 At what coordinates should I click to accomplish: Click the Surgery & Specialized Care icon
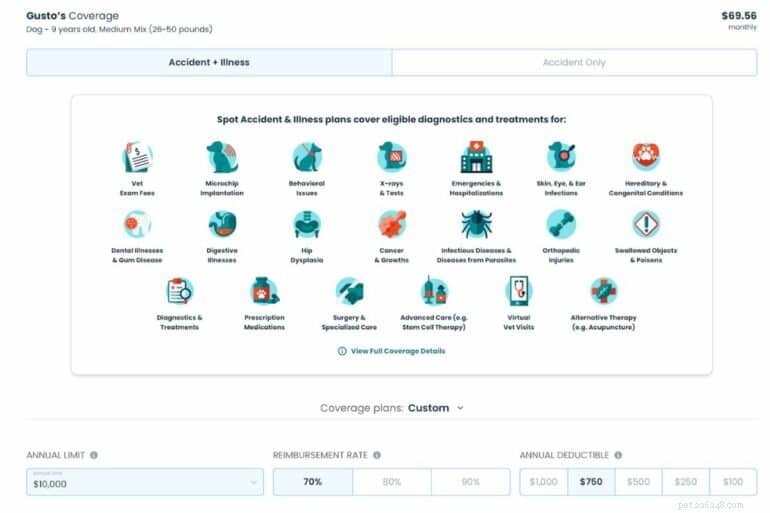(x=350, y=291)
